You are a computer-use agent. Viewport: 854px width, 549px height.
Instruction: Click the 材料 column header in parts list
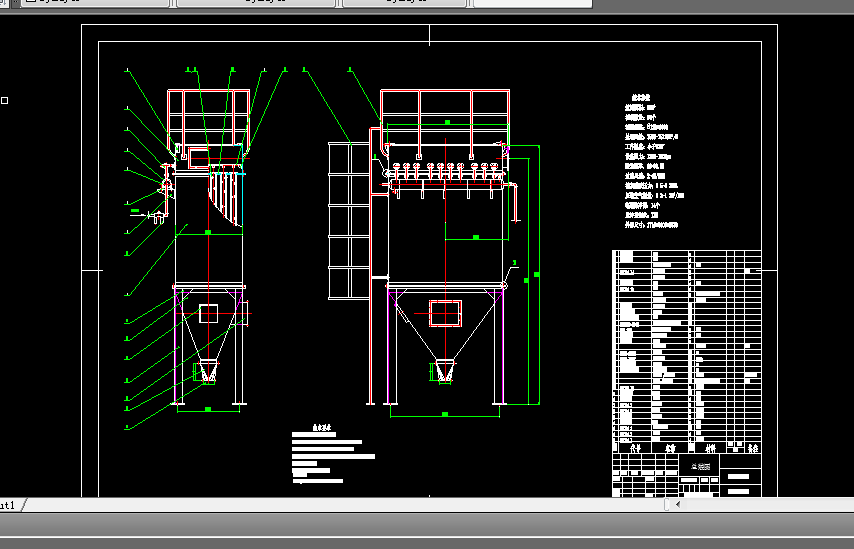tap(710, 448)
